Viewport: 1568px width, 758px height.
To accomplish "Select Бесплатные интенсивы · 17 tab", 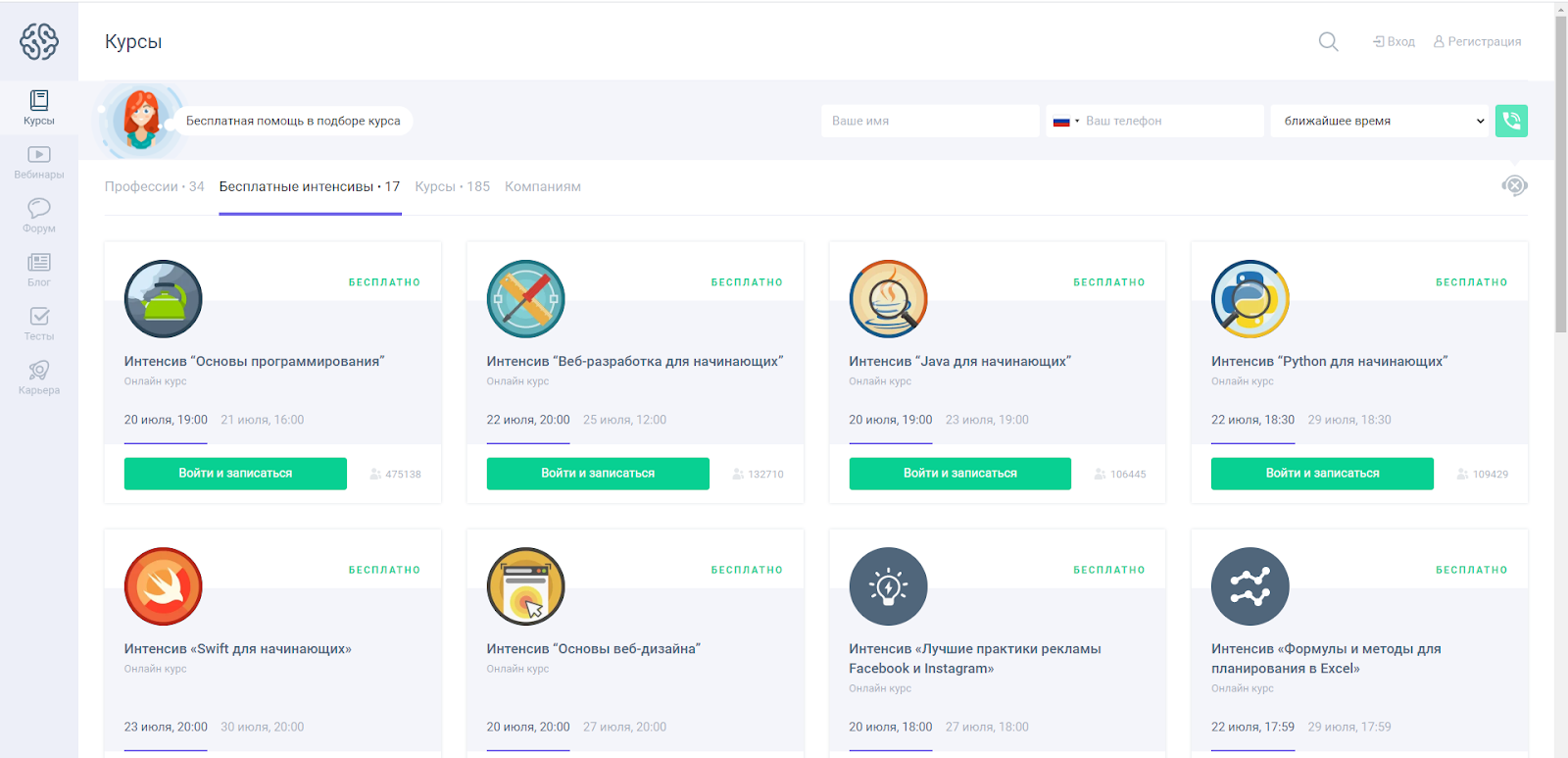I will tap(310, 186).
